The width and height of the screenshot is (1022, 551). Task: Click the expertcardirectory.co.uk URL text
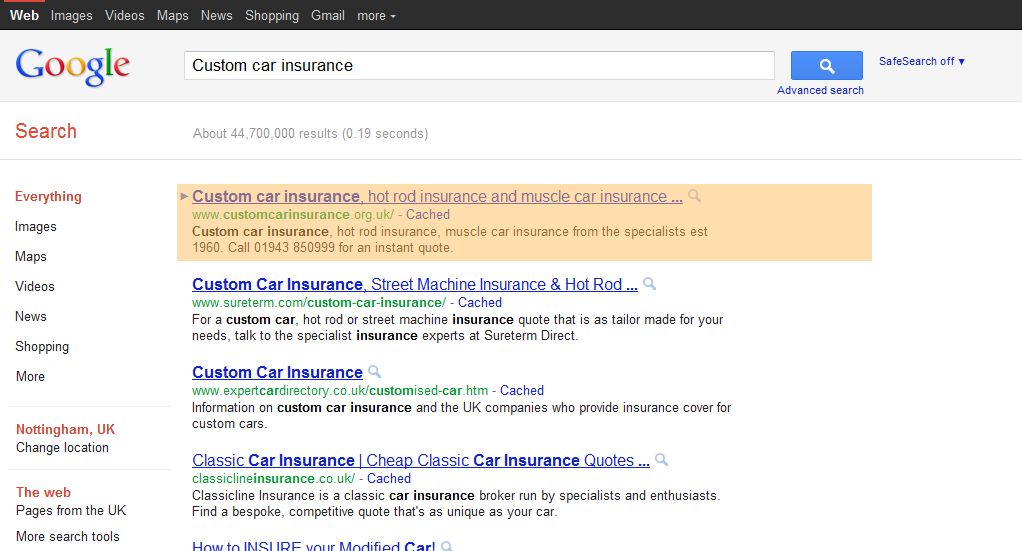point(340,391)
